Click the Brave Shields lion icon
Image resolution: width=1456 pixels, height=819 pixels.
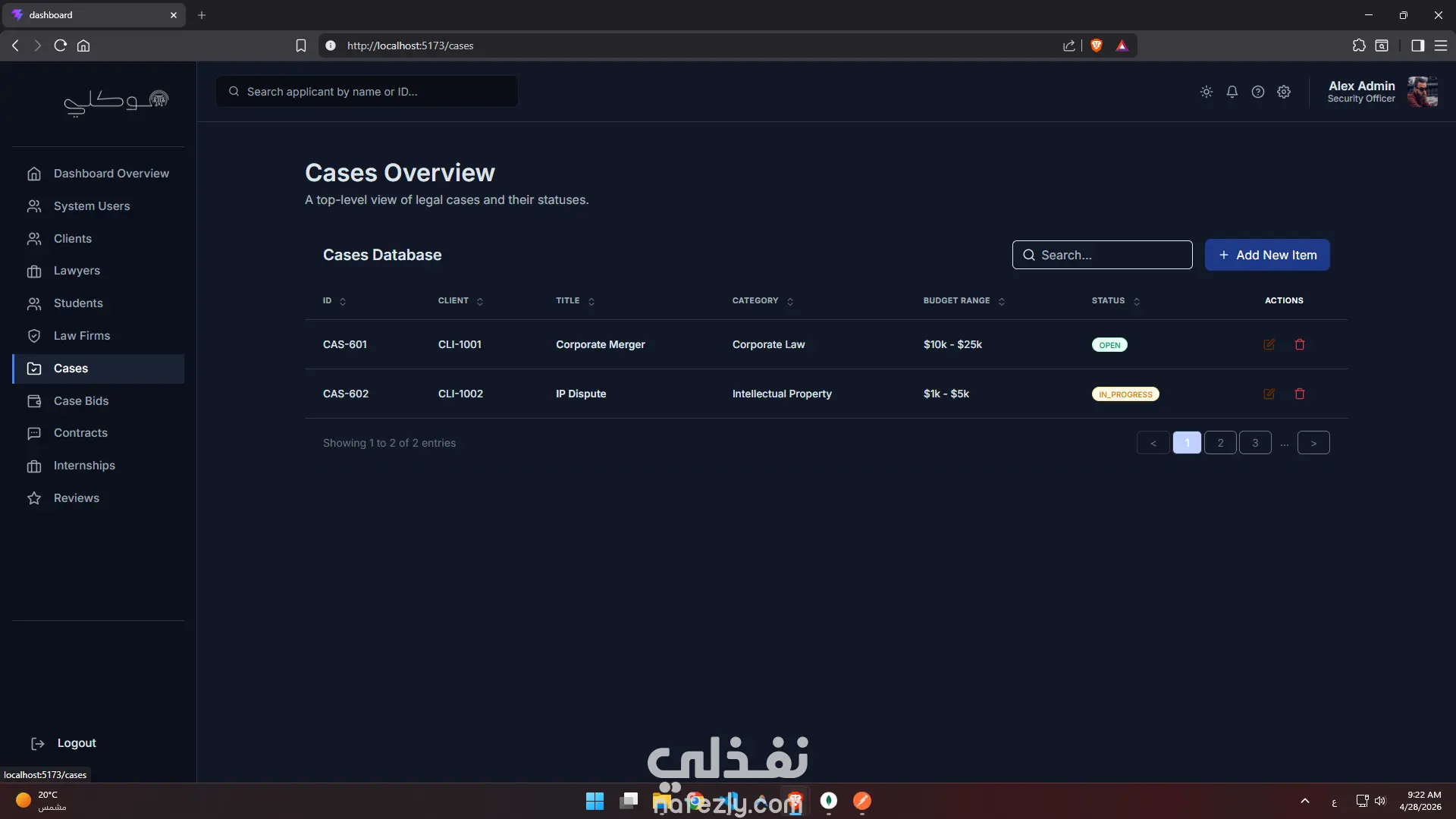(1097, 45)
